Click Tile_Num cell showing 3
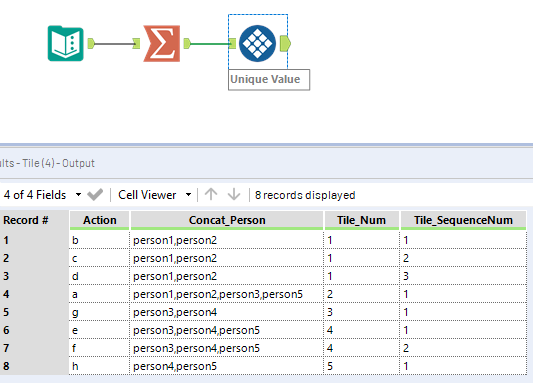The image size is (533, 383). [x=362, y=312]
